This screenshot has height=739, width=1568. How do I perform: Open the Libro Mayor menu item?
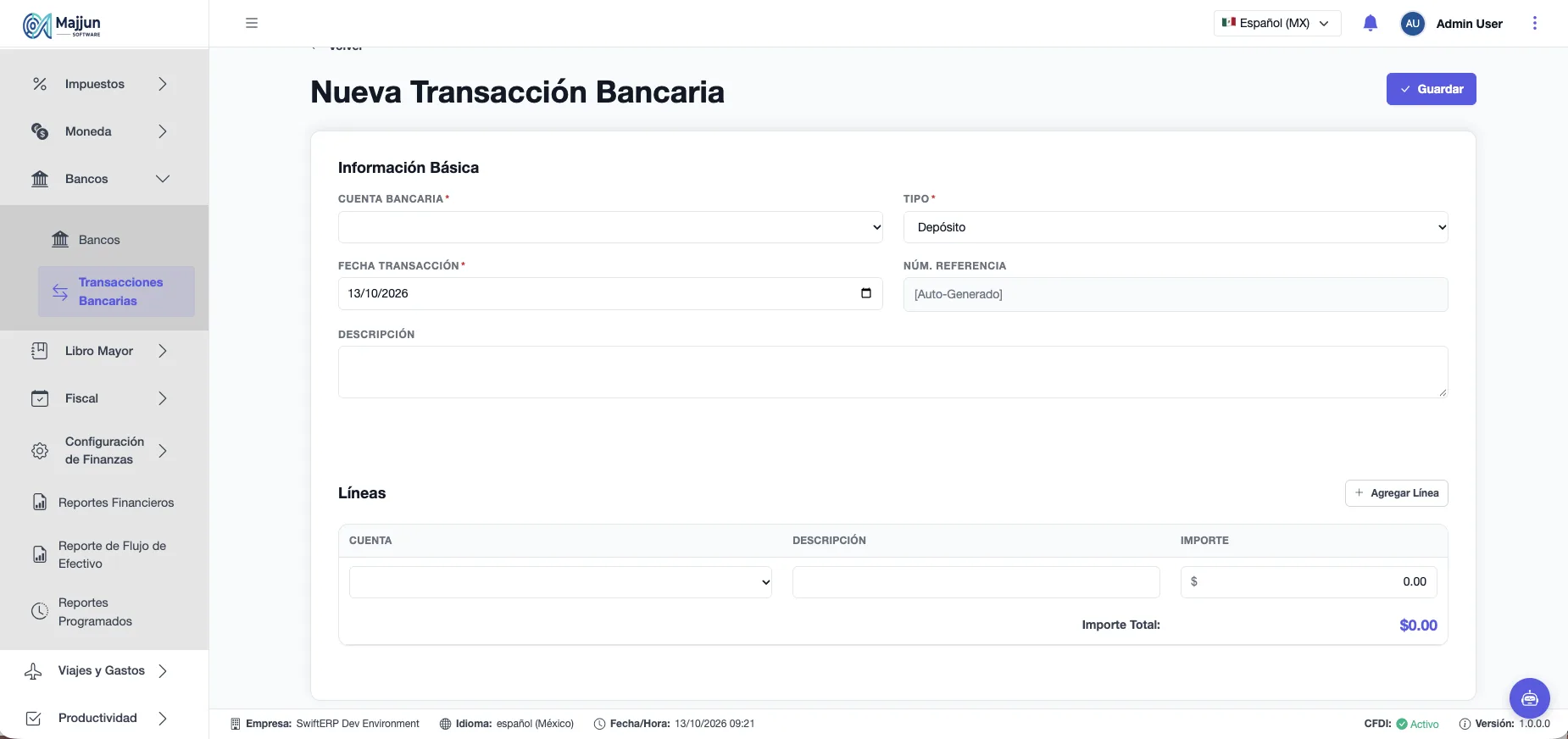99,351
